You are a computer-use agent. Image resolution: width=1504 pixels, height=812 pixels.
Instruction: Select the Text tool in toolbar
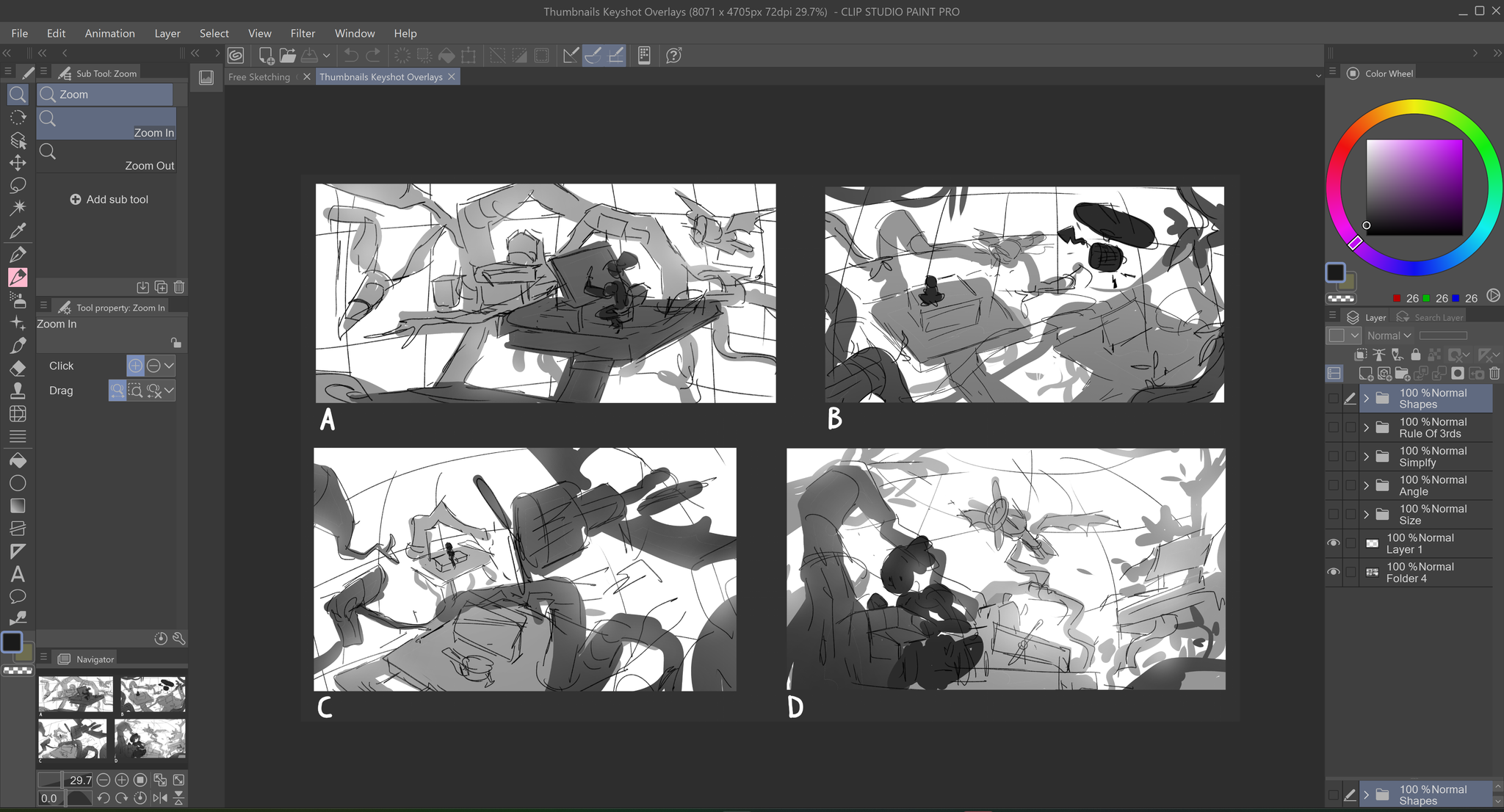[18, 574]
